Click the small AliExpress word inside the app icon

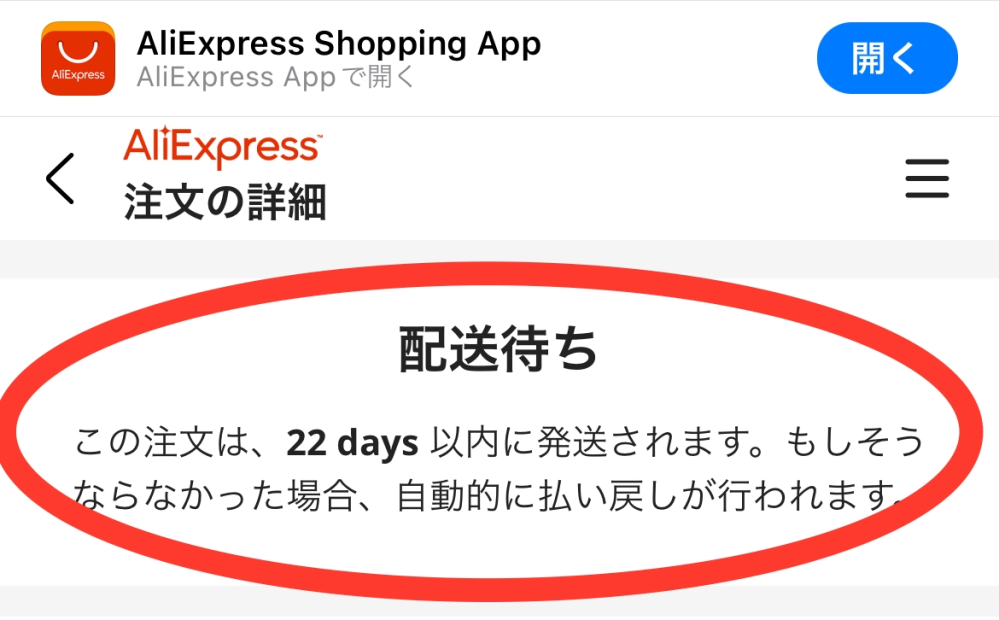point(78,75)
